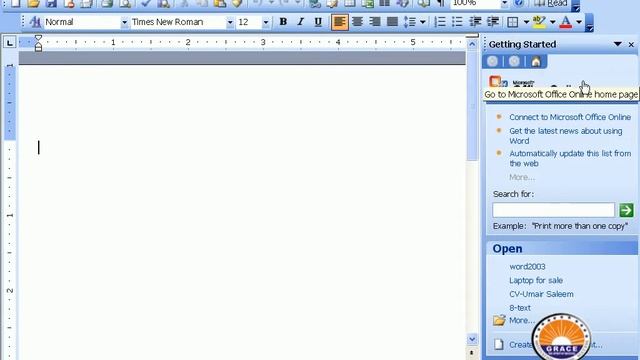Click the Paste clipboard icon
640x360 pixels.
coord(220,4)
